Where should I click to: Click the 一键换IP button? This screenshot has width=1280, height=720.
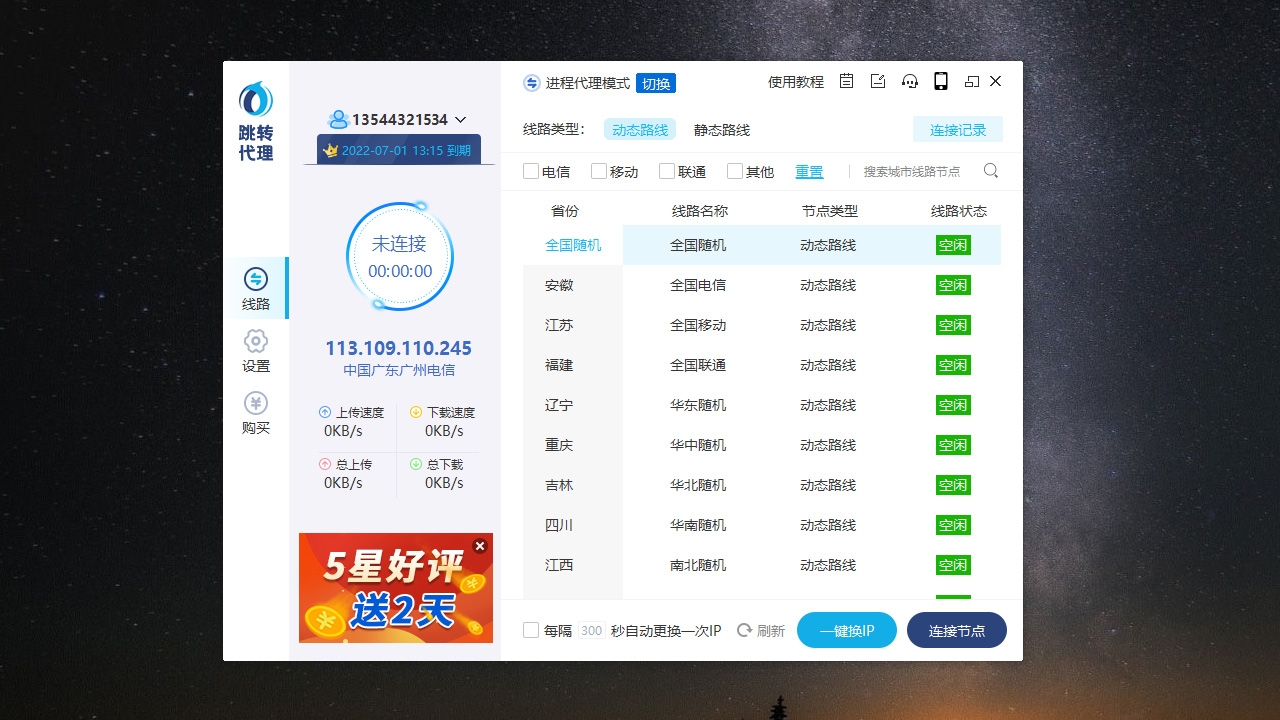(847, 630)
